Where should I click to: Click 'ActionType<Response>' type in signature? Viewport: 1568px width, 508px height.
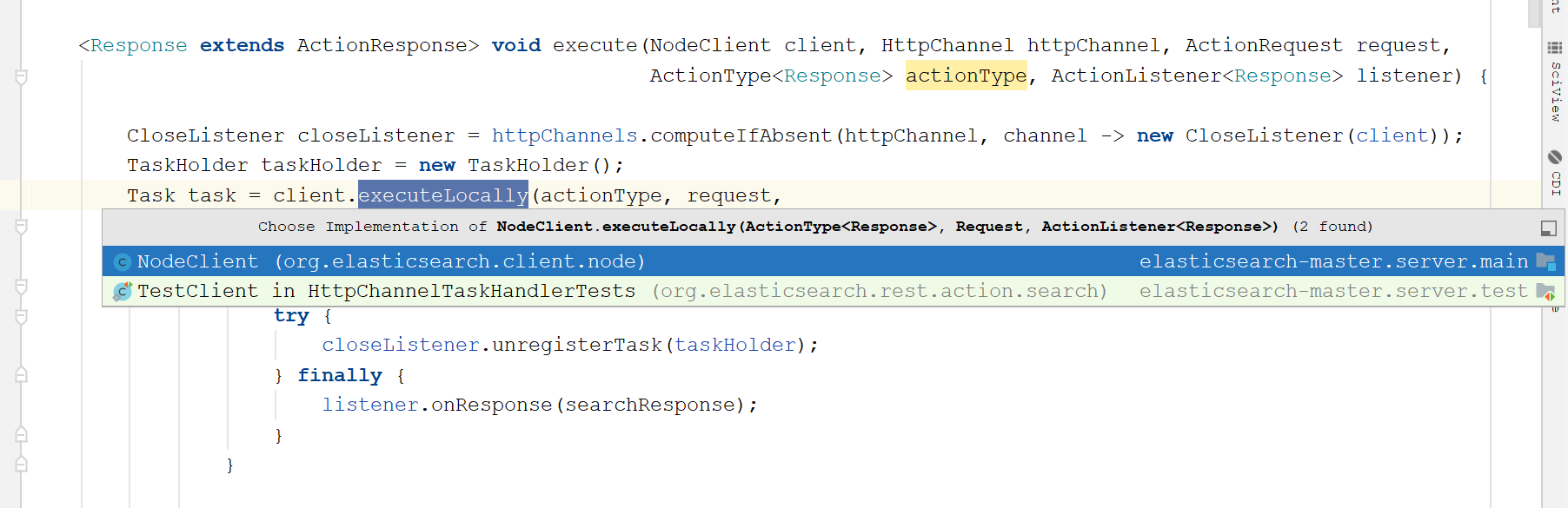(x=771, y=76)
